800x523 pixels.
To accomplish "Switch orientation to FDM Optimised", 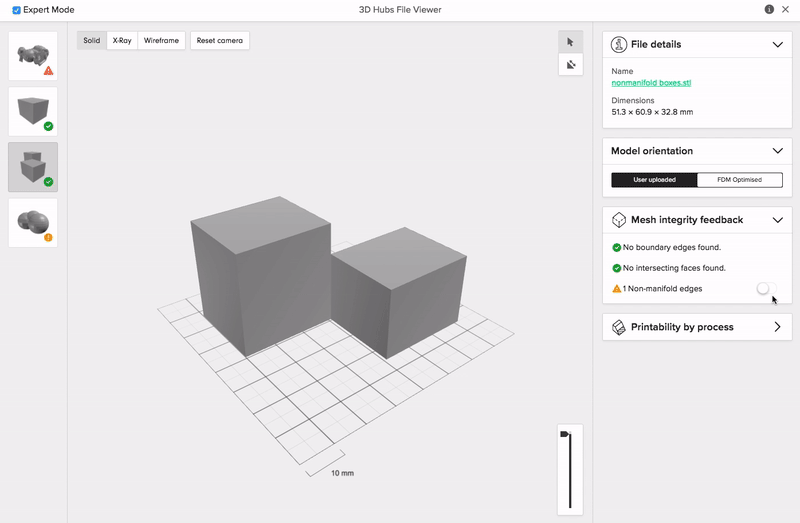I will (x=739, y=180).
